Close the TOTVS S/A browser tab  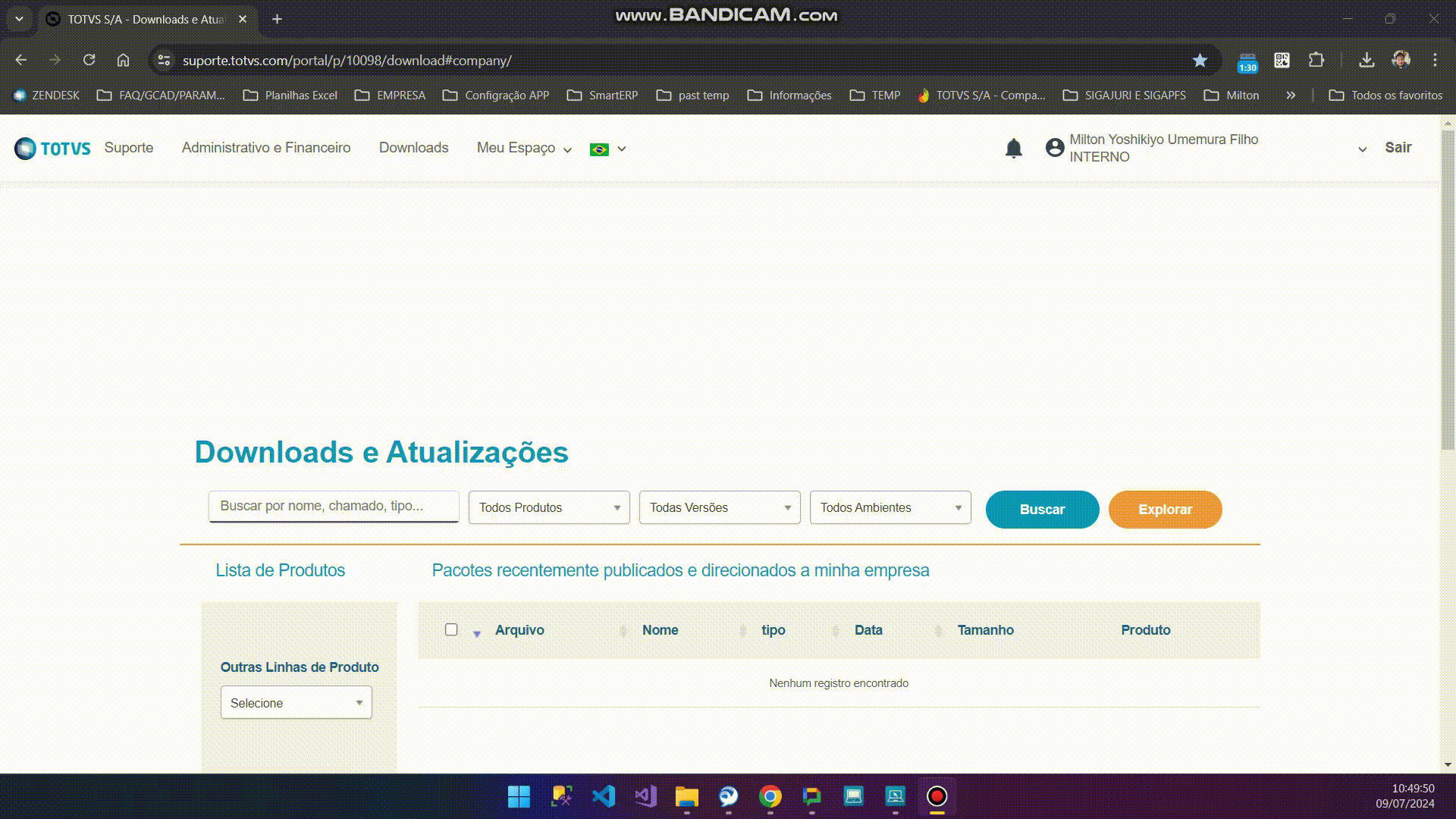point(243,19)
